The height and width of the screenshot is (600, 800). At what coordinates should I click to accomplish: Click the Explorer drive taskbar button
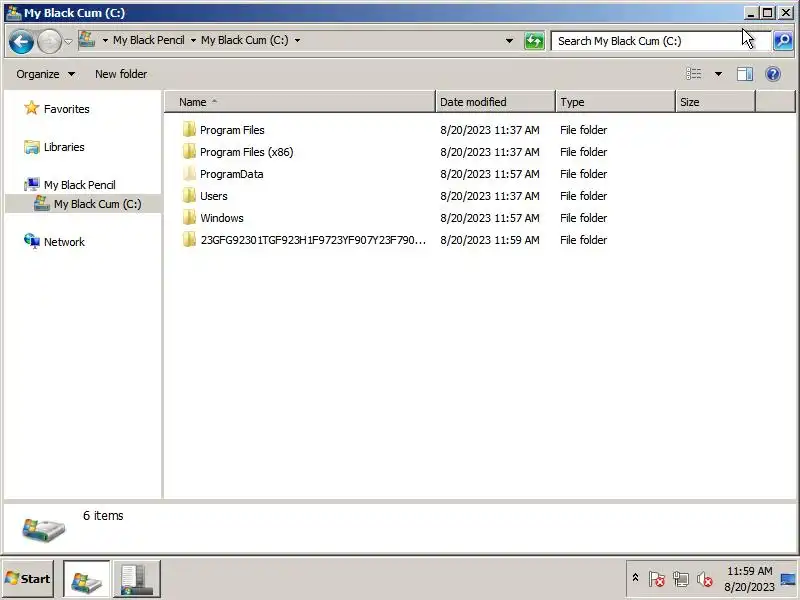click(x=86, y=579)
